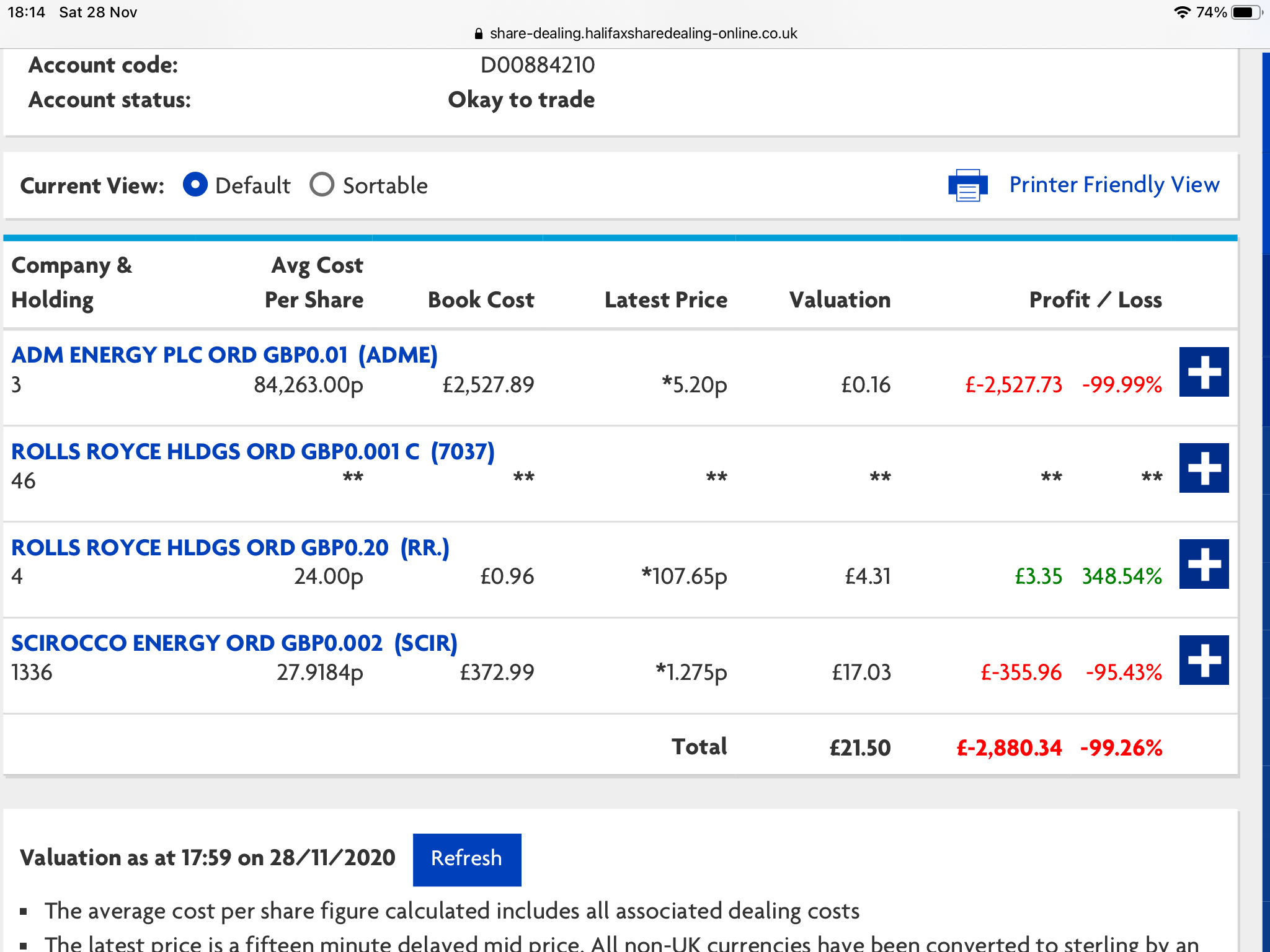Viewport: 1270px width, 952px height.
Task: Click the 'Current View:' label
Action: point(92,186)
